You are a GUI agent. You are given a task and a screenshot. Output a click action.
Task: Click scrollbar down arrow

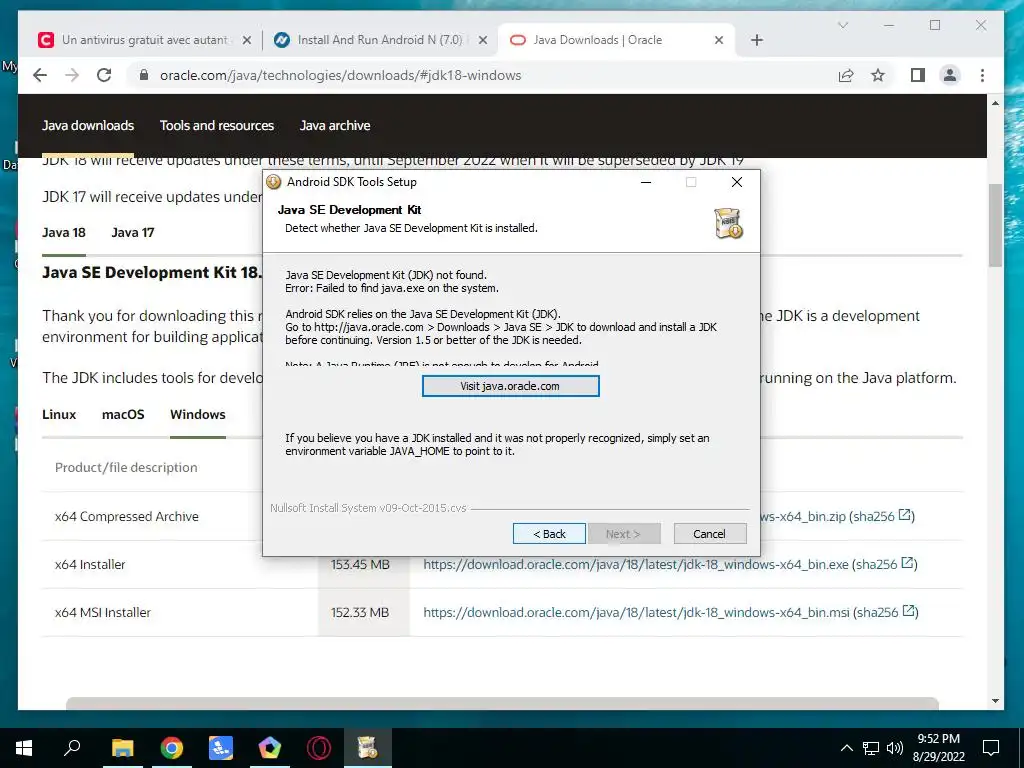tap(995, 701)
